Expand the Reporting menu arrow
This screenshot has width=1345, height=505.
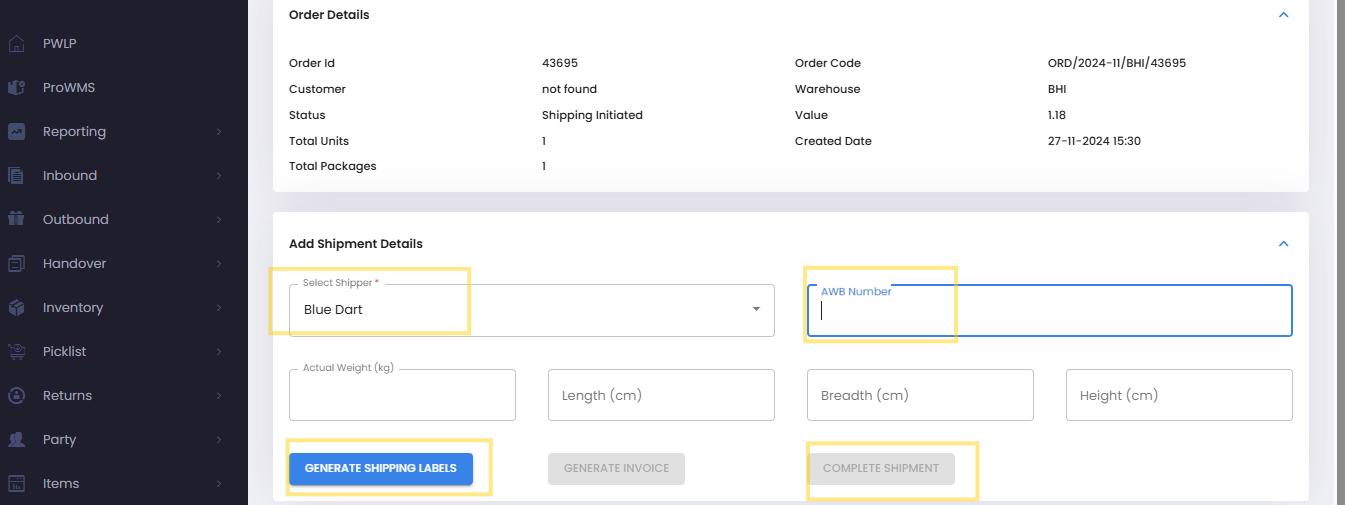[219, 132]
